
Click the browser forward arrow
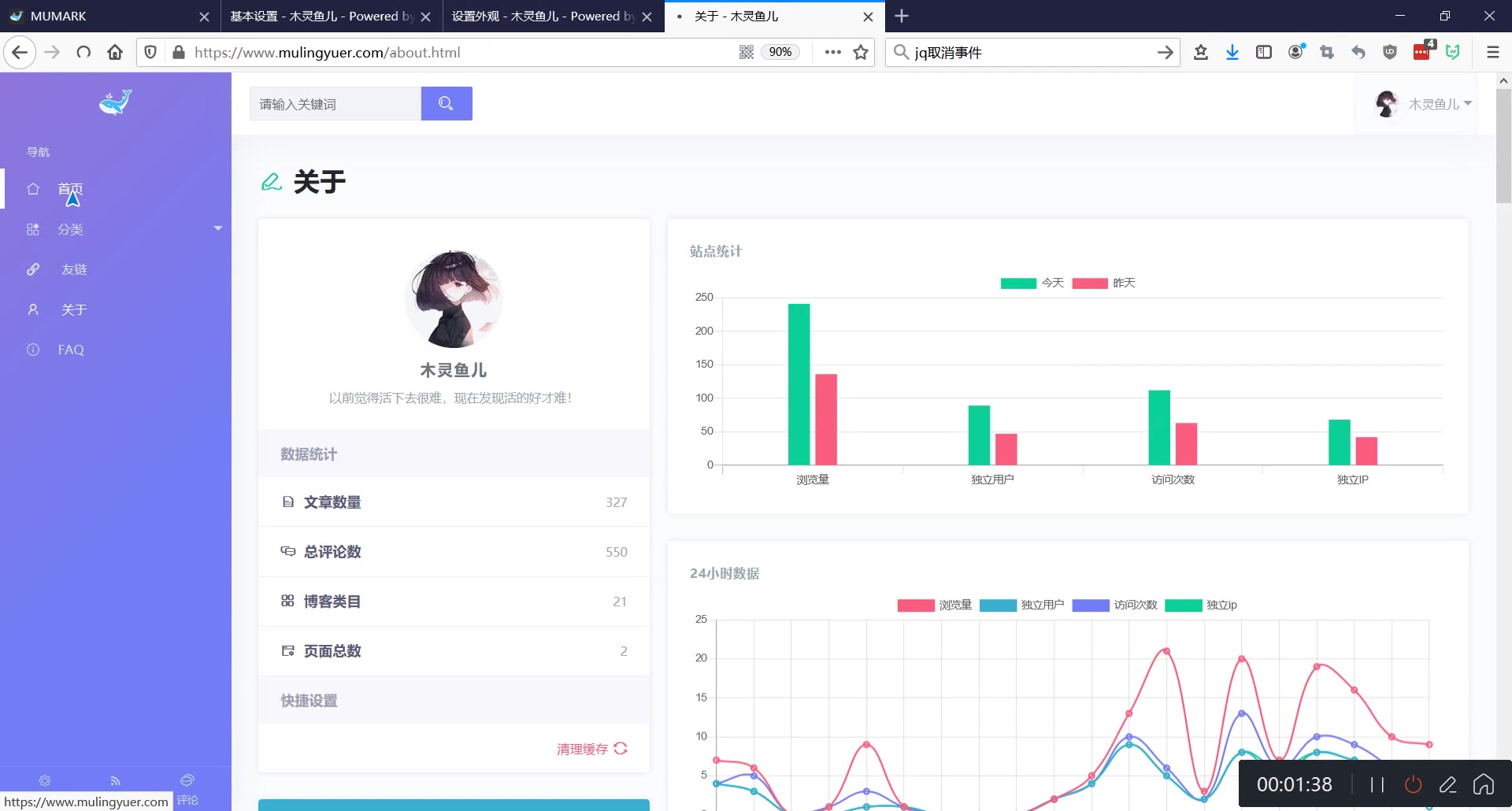click(52, 53)
